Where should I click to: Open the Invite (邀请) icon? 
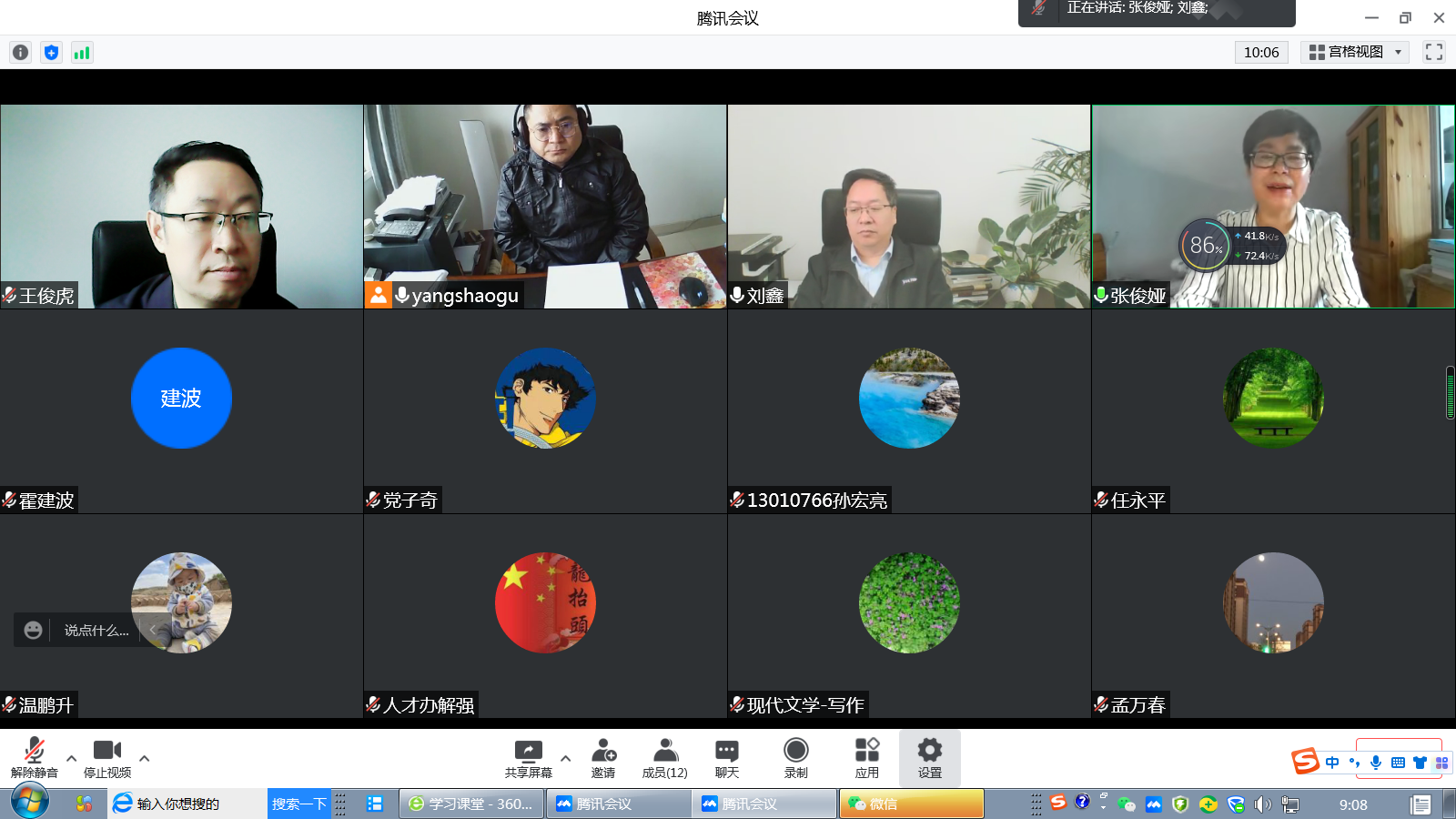[603, 757]
